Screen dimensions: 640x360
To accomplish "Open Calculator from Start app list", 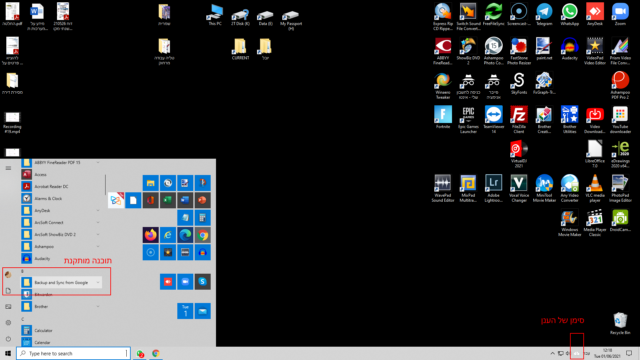I will tap(61, 331).
